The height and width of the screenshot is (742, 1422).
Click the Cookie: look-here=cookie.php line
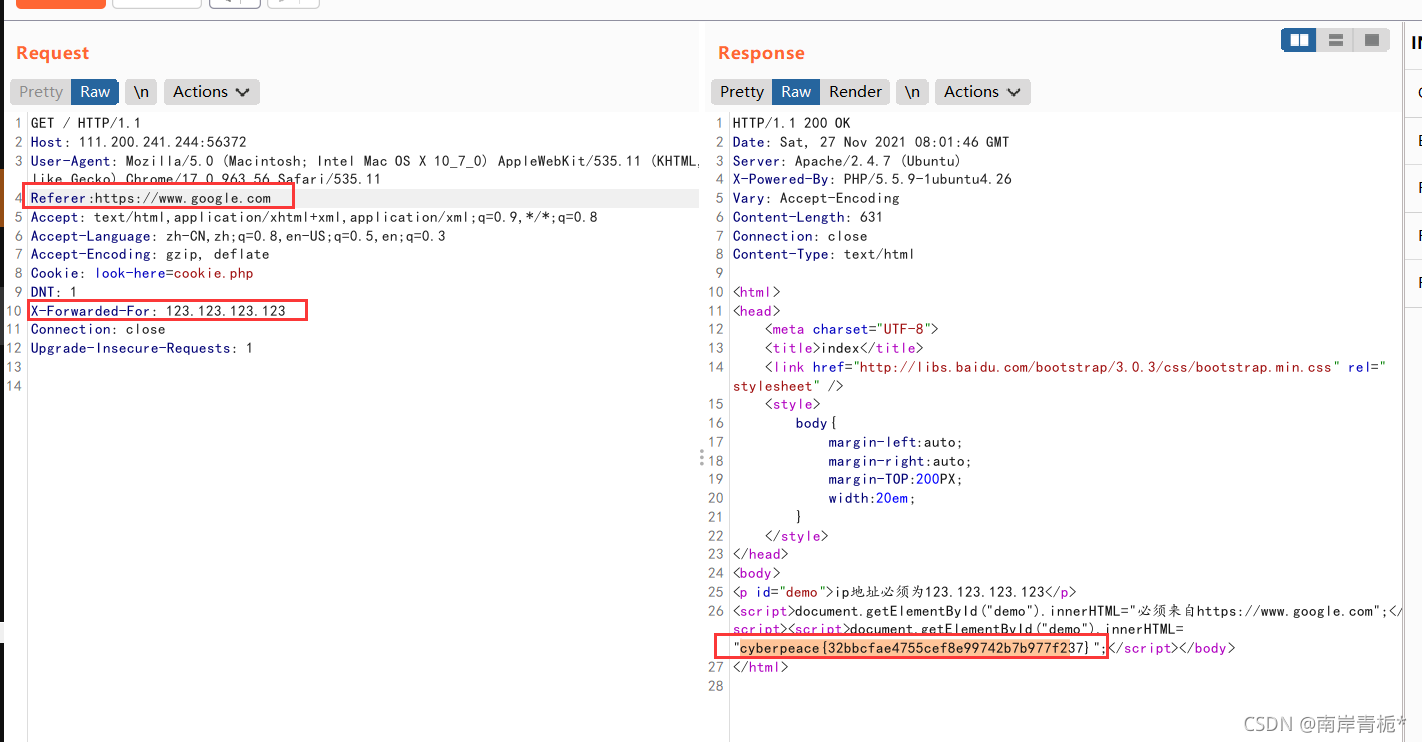142,273
